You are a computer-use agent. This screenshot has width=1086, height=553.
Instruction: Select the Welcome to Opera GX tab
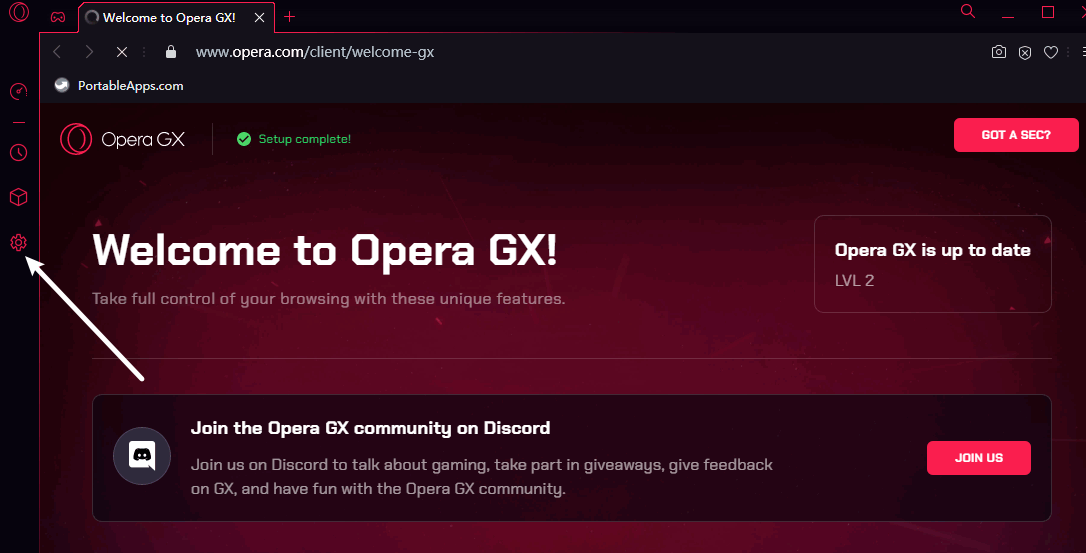click(177, 17)
